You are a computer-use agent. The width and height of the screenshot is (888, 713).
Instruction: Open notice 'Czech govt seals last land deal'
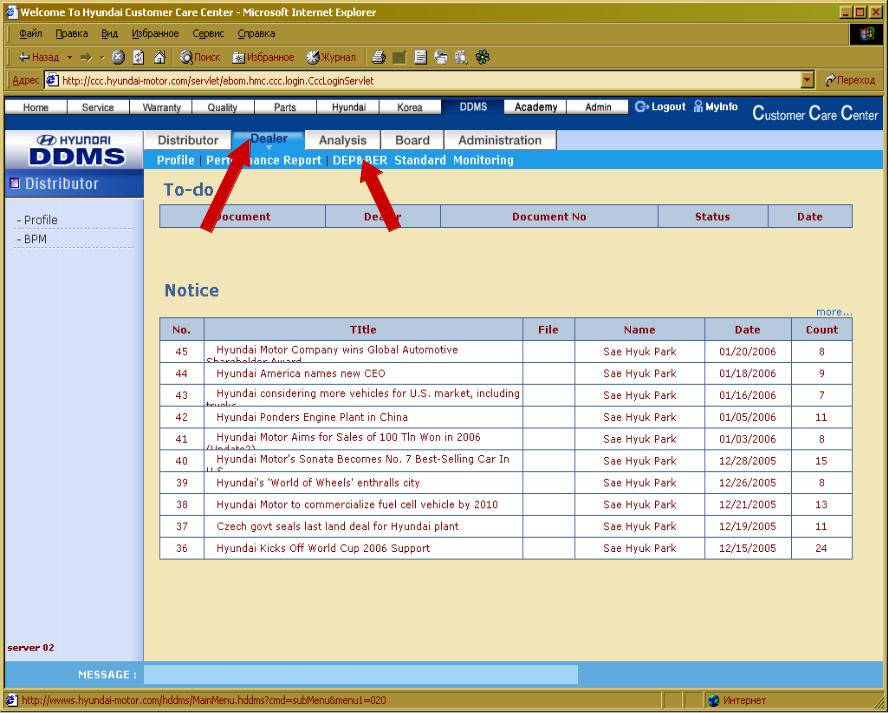(x=338, y=526)
